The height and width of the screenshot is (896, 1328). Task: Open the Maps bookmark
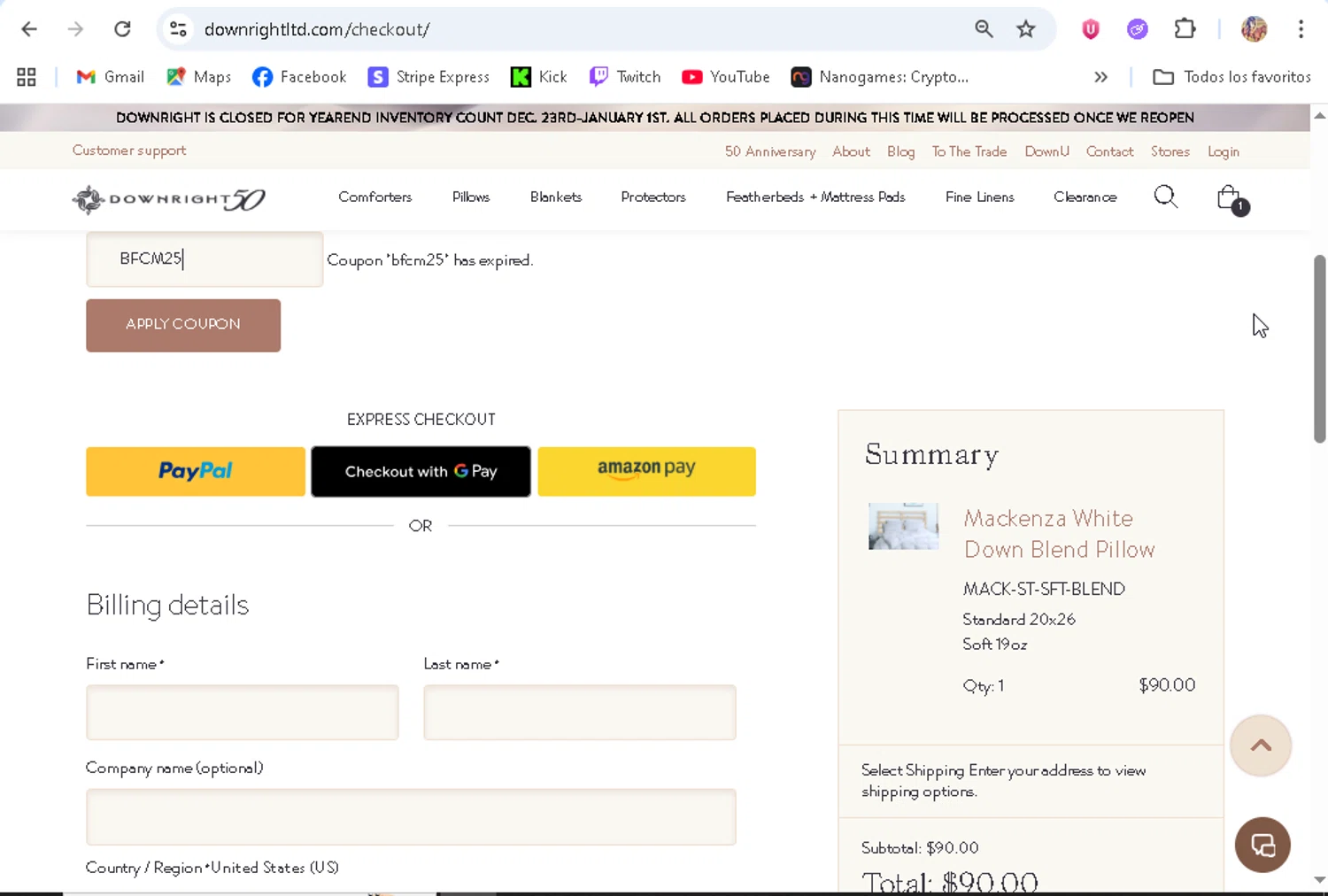coord(199,77)
